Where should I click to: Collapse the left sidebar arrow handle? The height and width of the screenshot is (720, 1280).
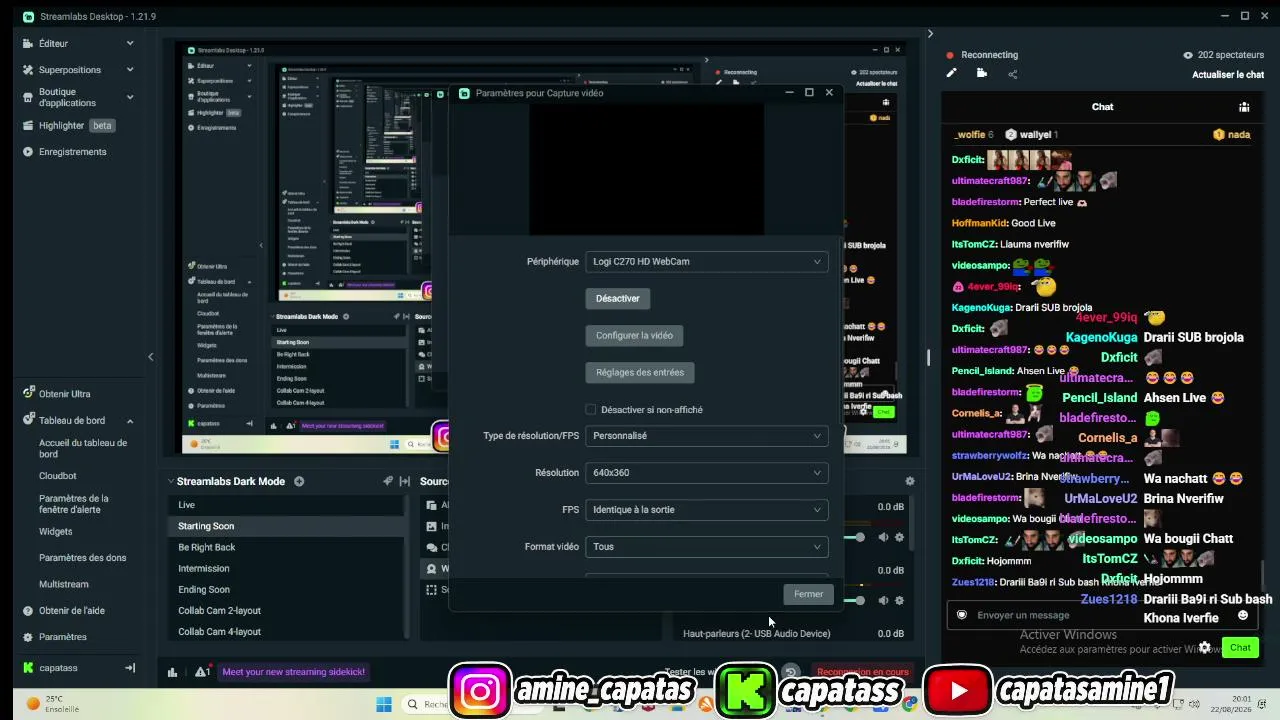(151, 357)
